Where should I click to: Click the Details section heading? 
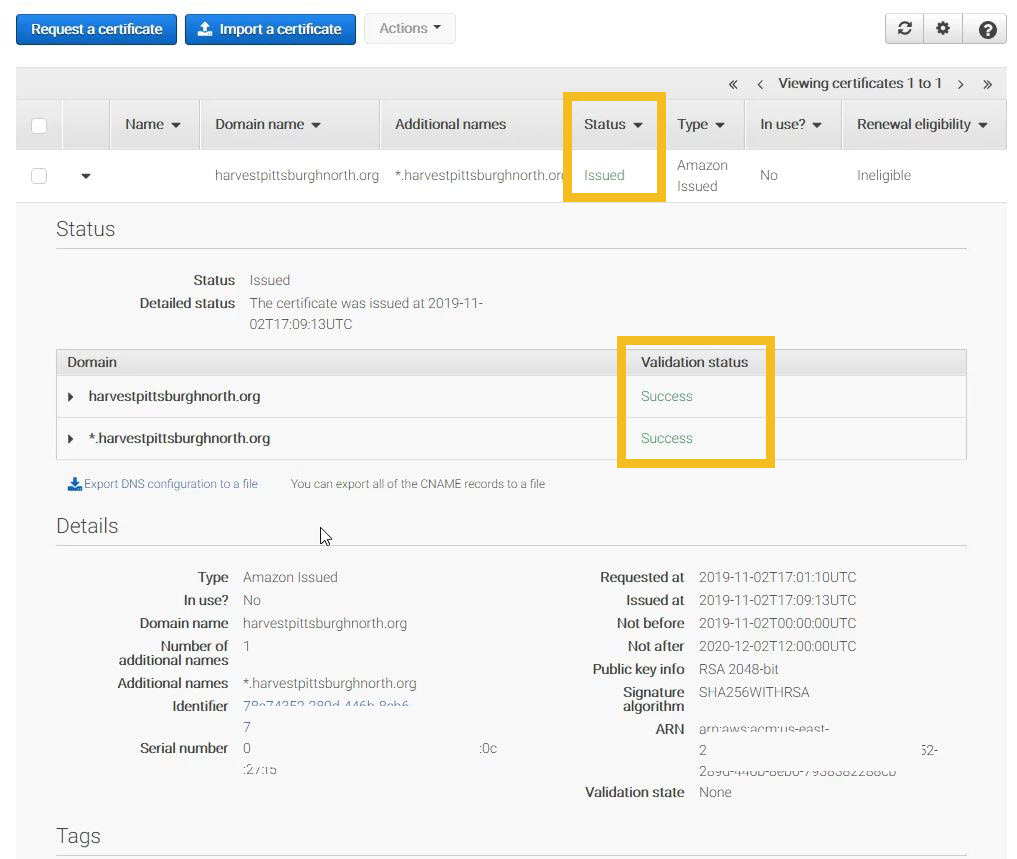[87, 526]
